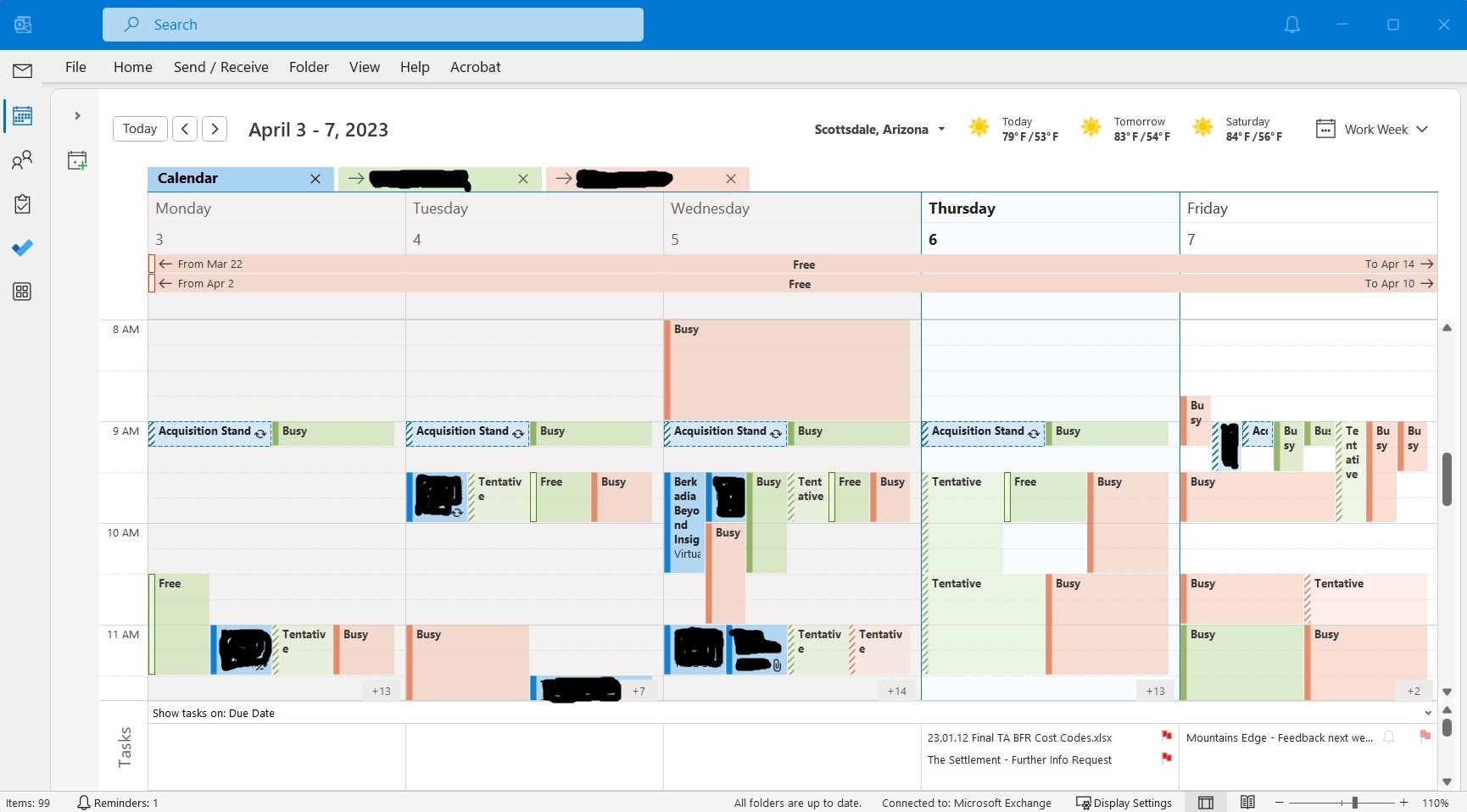The width and height of the screenshot is (1467, 812).
Task: Open the Send / Receive tab
Action: (221, 67)
